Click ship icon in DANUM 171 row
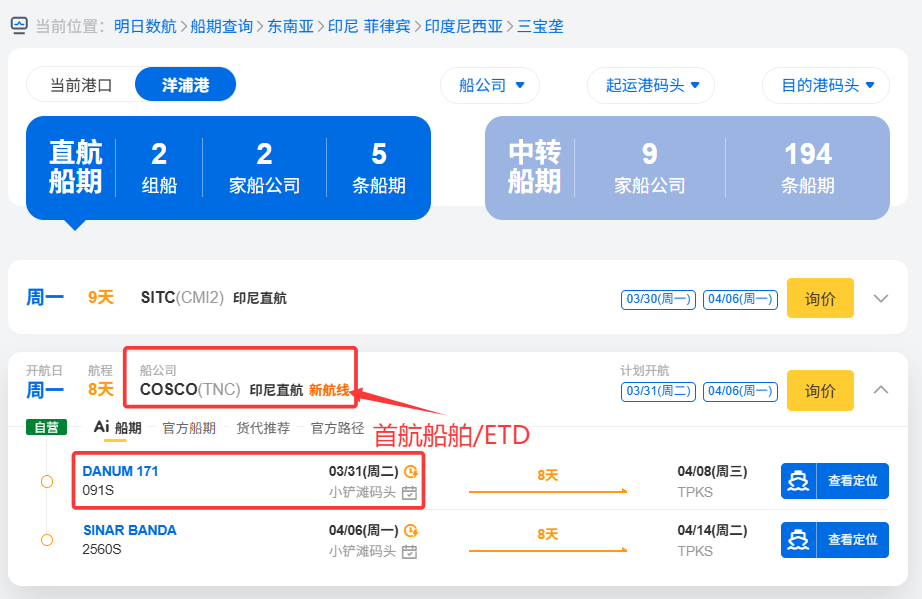 pyautogui.click(x=798, y=481)
